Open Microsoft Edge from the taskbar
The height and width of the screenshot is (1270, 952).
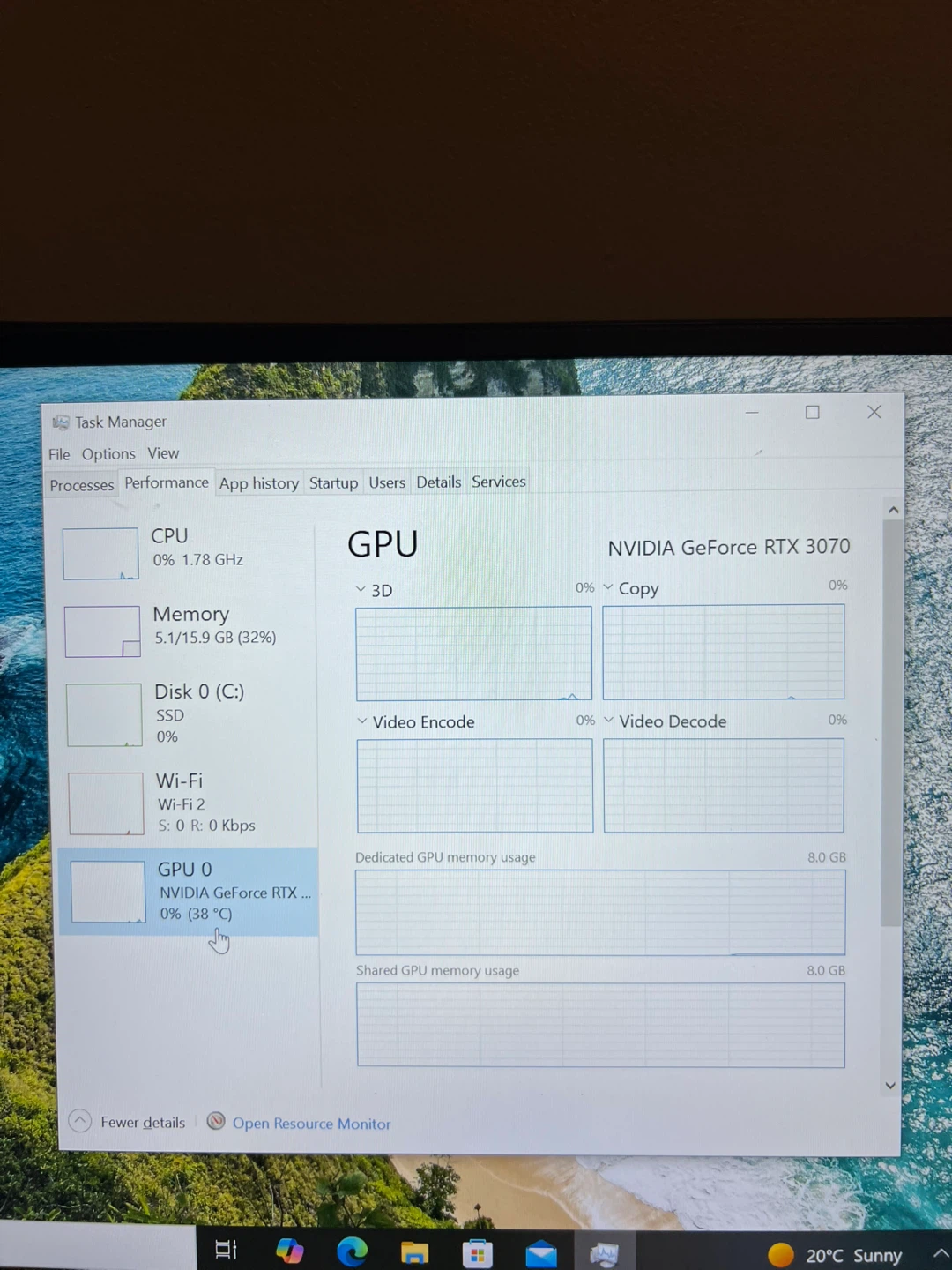pyautogui.click(x=353, y=1251)
